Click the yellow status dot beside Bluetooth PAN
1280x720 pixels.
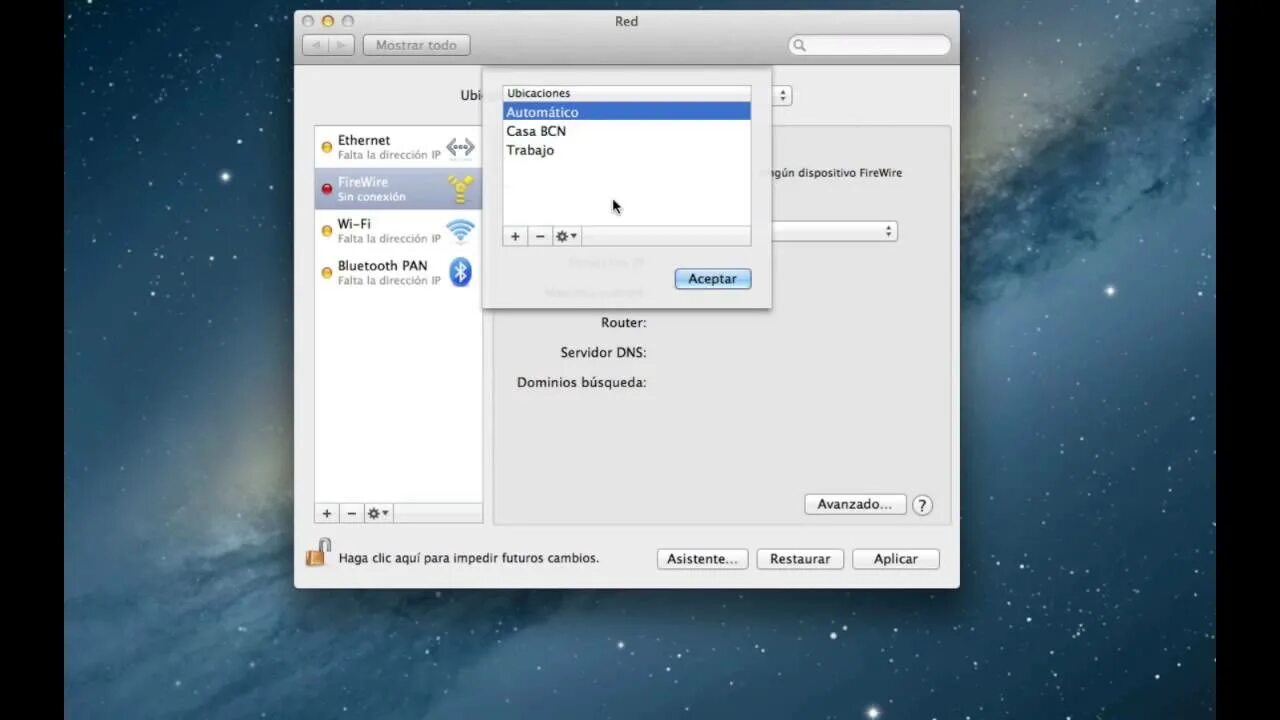tap(326, 272)
